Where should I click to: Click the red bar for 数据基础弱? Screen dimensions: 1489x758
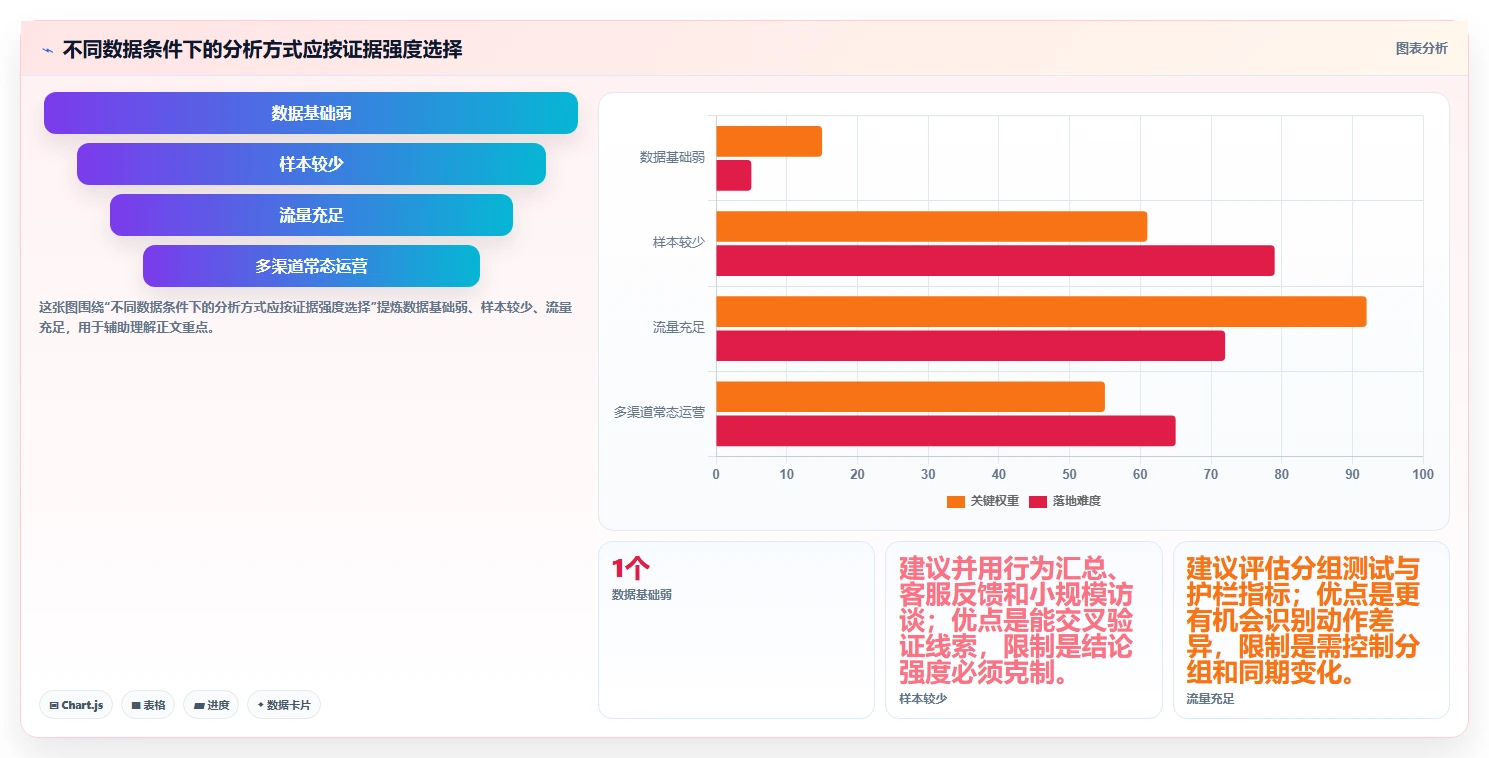click(734, 176)
